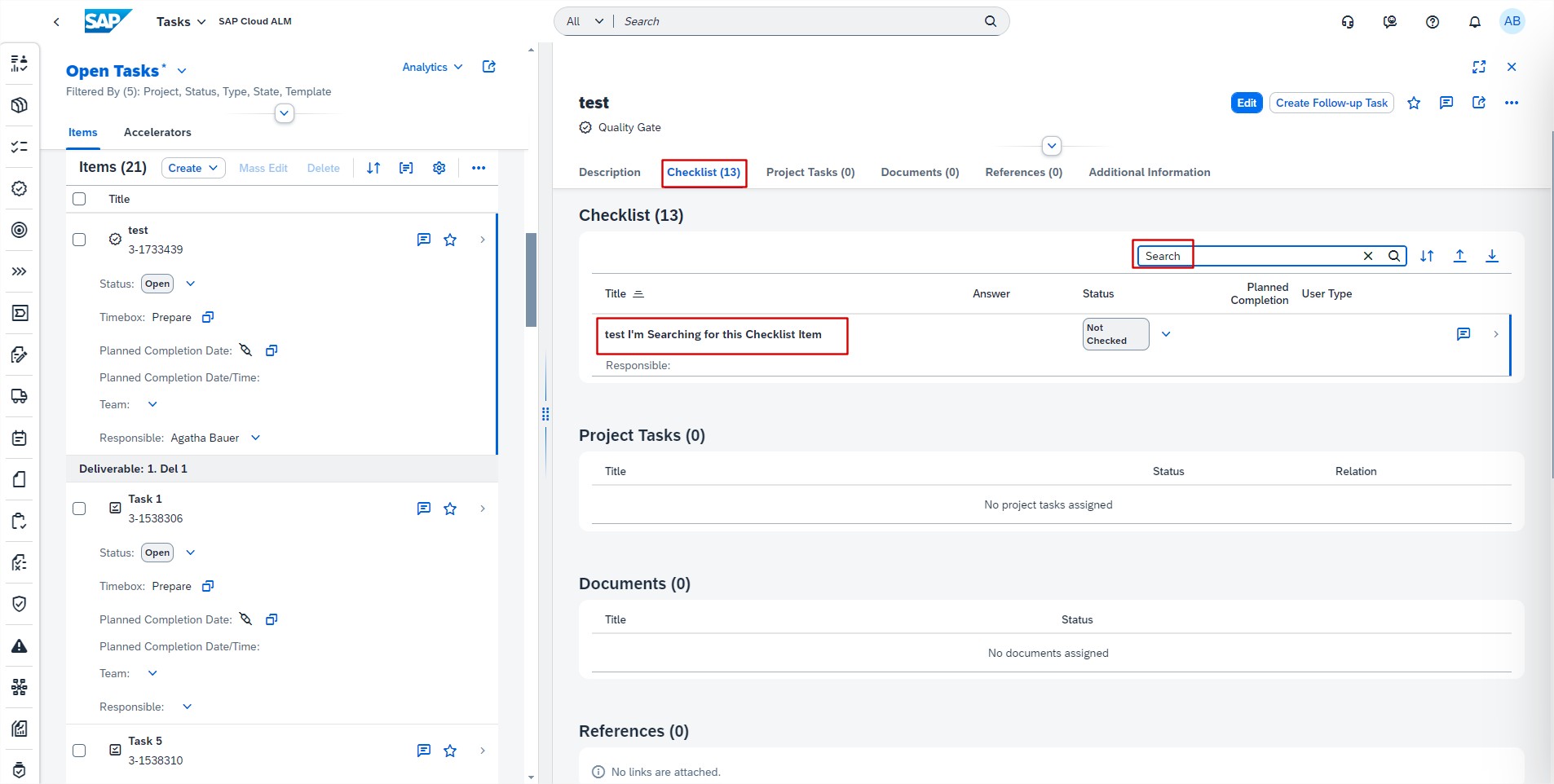The width and height of the screenshot is (1554, 784).
Task: Switch to the Accelerators tab
Action: click(157, 132)
